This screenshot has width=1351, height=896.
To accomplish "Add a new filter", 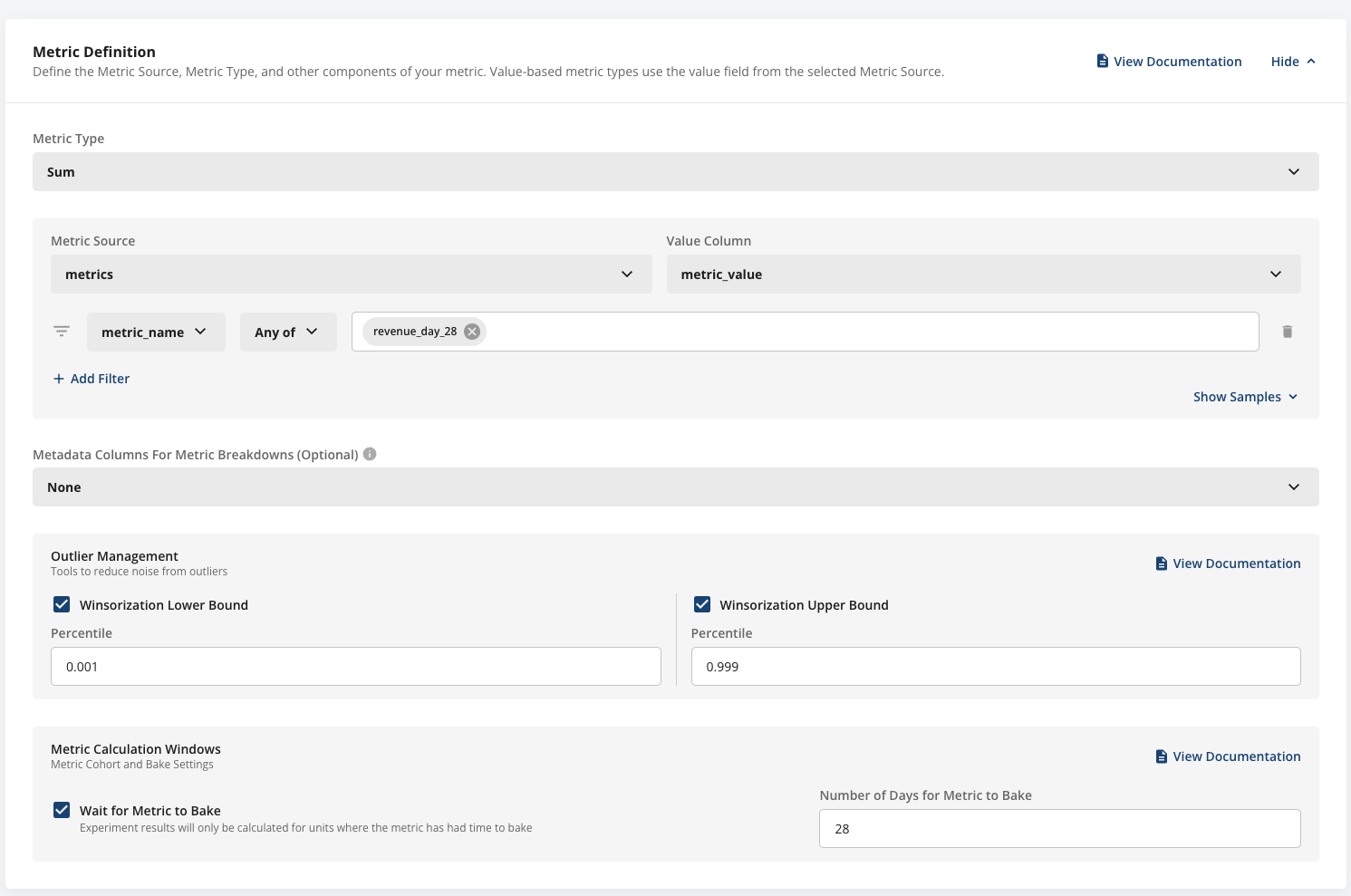I will point(92,379).
